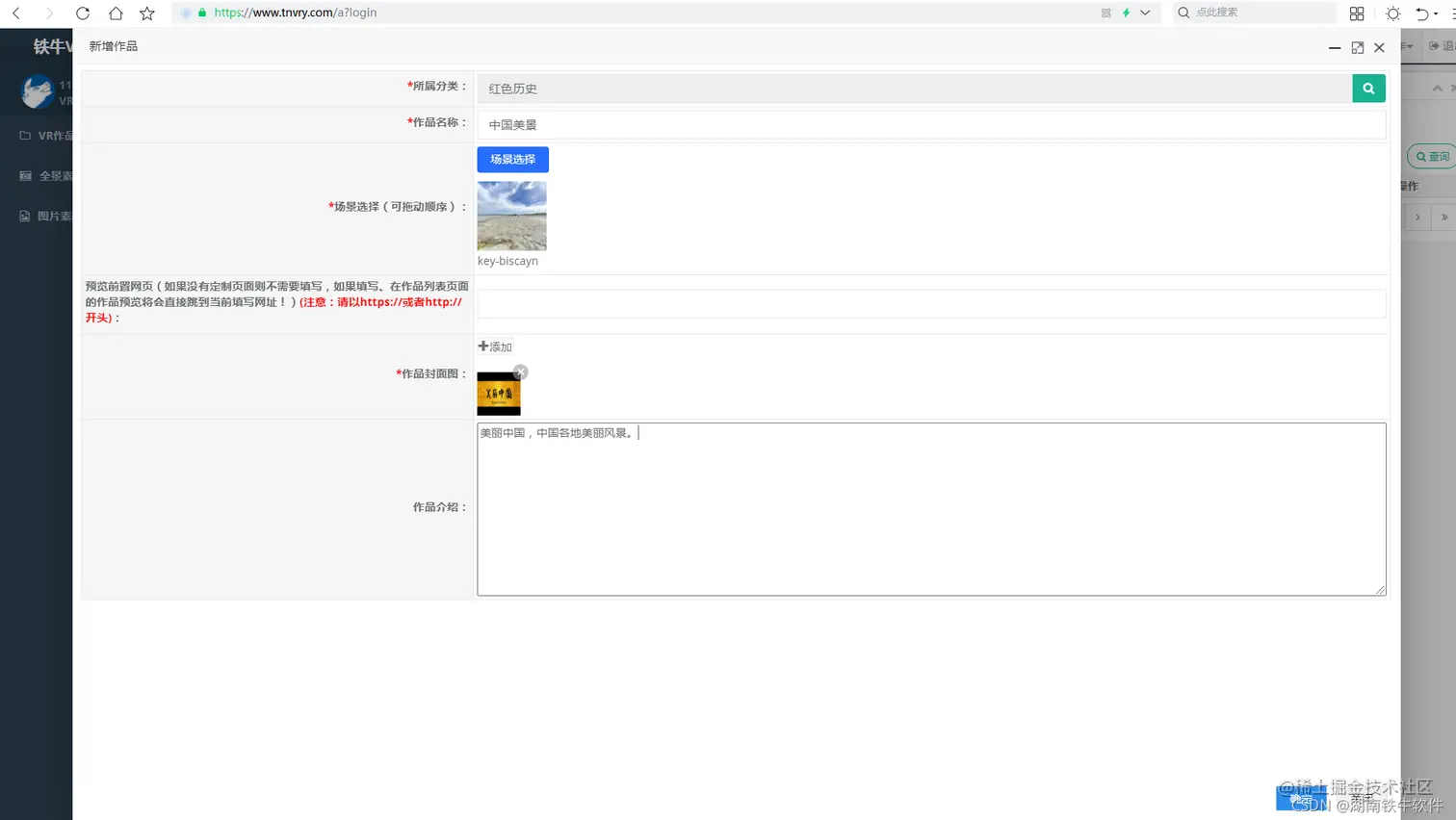The width and height of the screenshot is (1456, 820).
Task: Click the blue 场景选择 button
Action: pyautogui.click(x=512, y=160)
